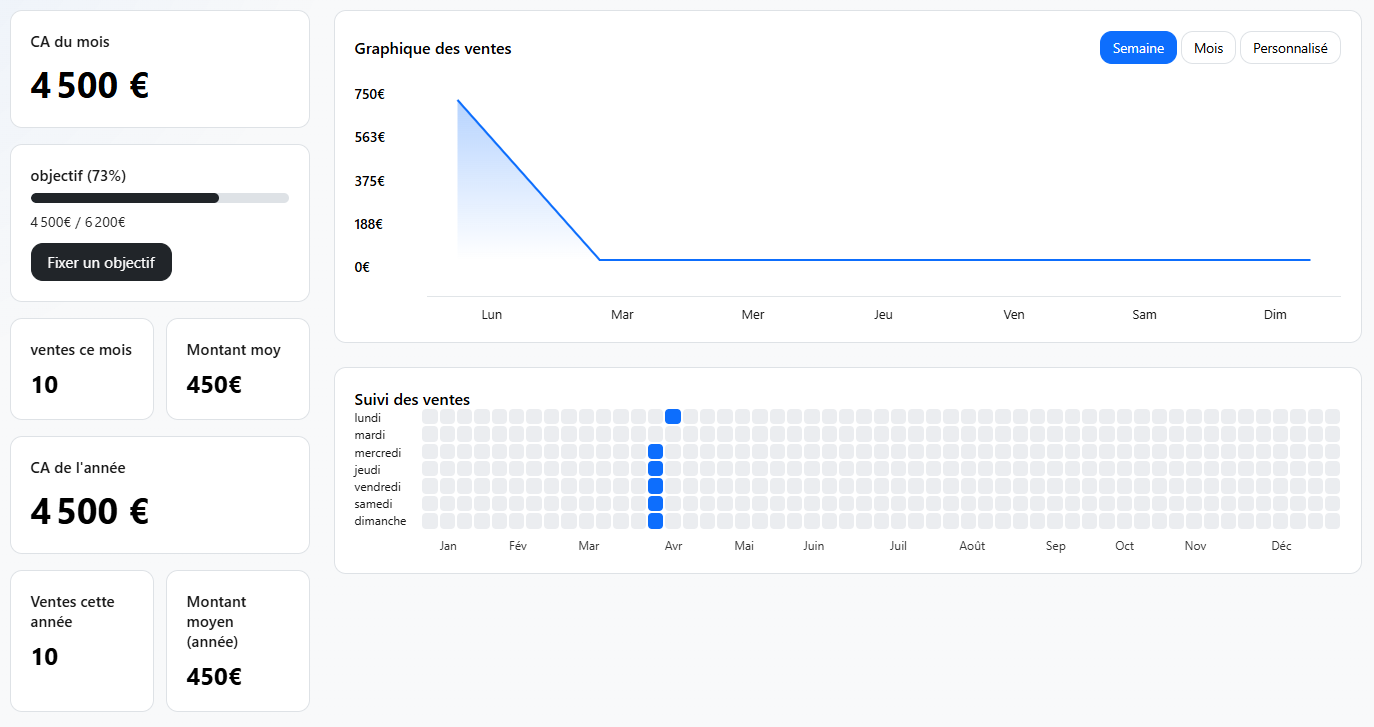Select the Montant moyen (année) card

tap(237, 640)
